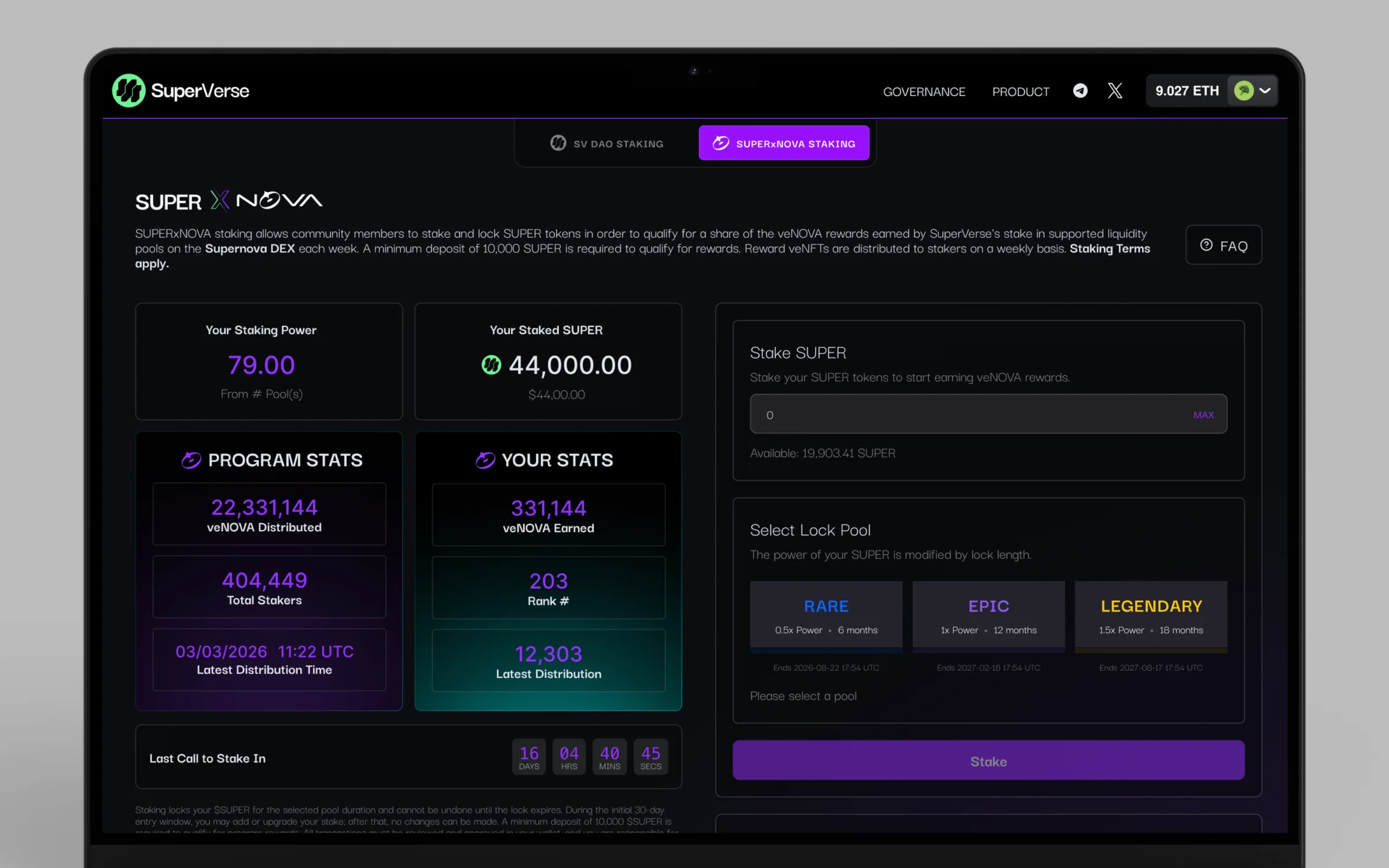This screenshot has height=868, width=1389.
Task: Open the GOVERNANCE menu
Action: coord(924,91)
